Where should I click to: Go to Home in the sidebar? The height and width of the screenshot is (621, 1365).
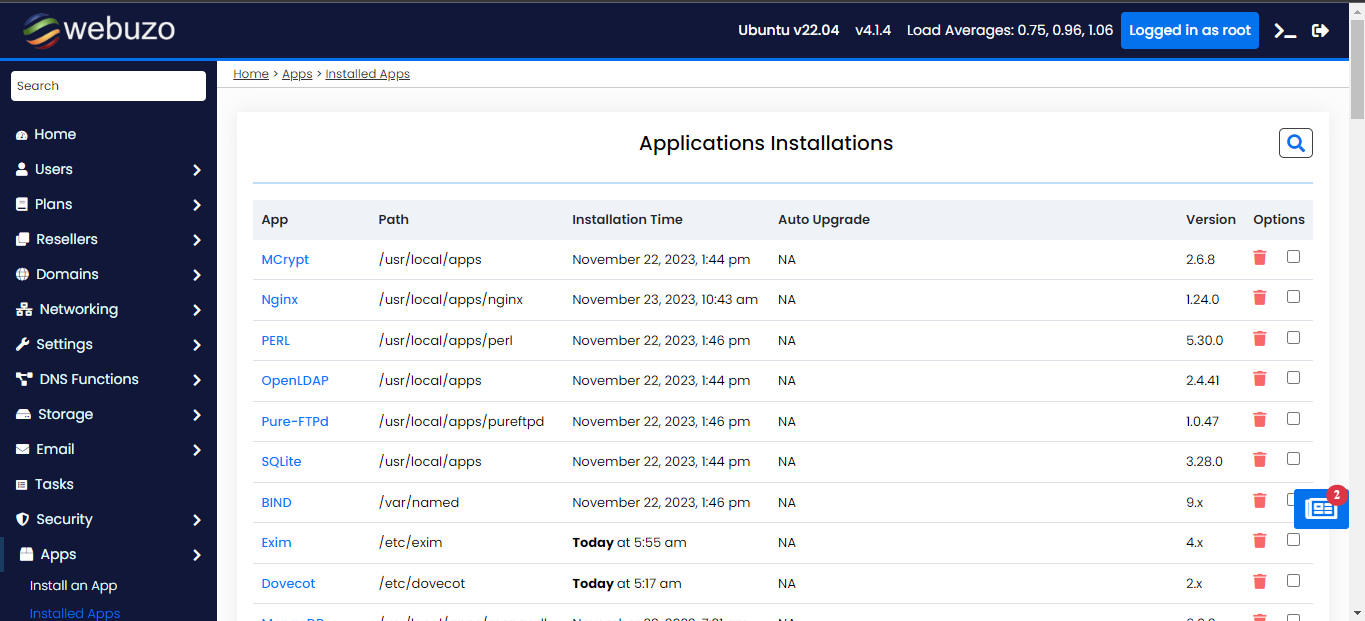pos(55,135)
